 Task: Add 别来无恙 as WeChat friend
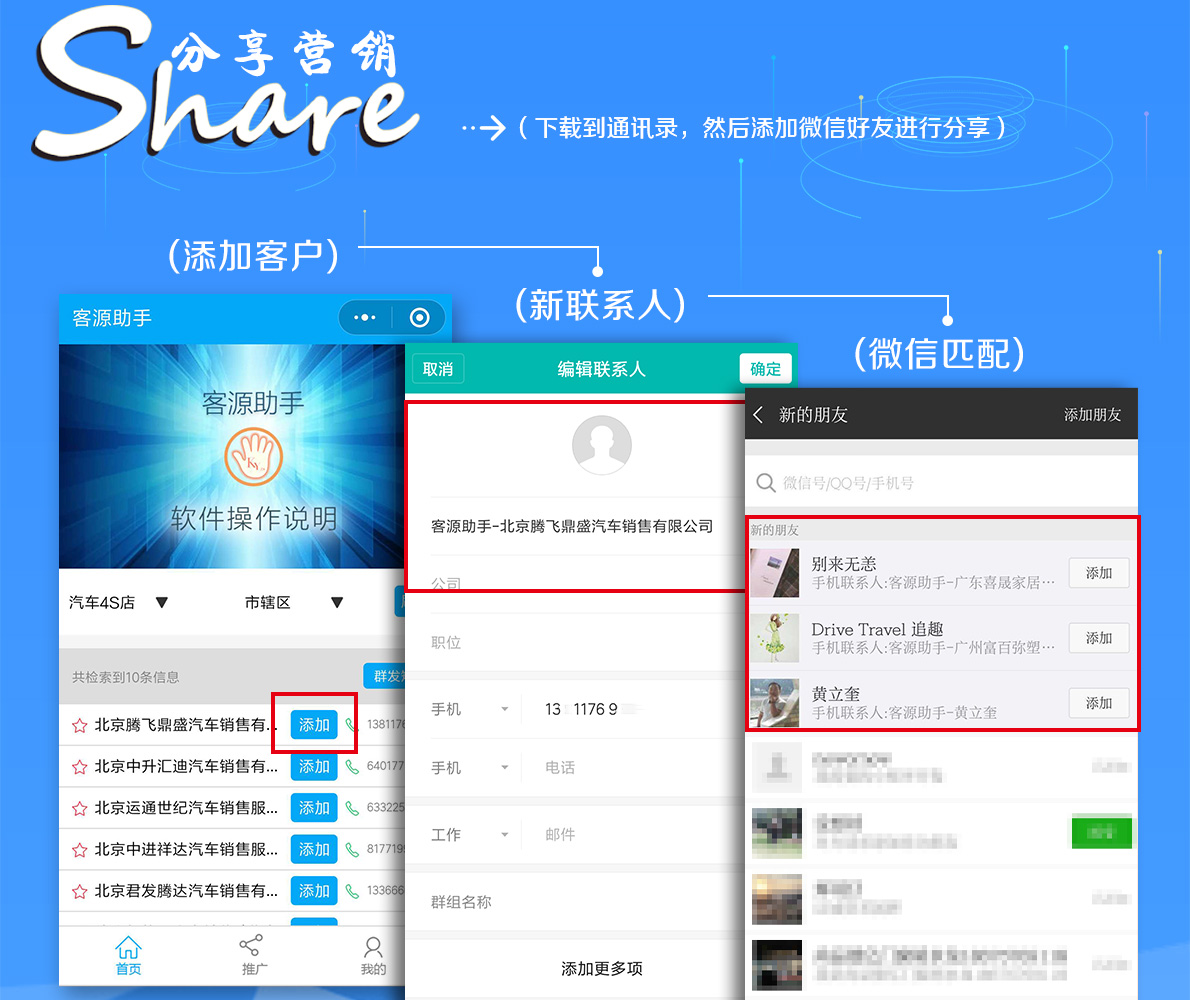coord(1098,573)
